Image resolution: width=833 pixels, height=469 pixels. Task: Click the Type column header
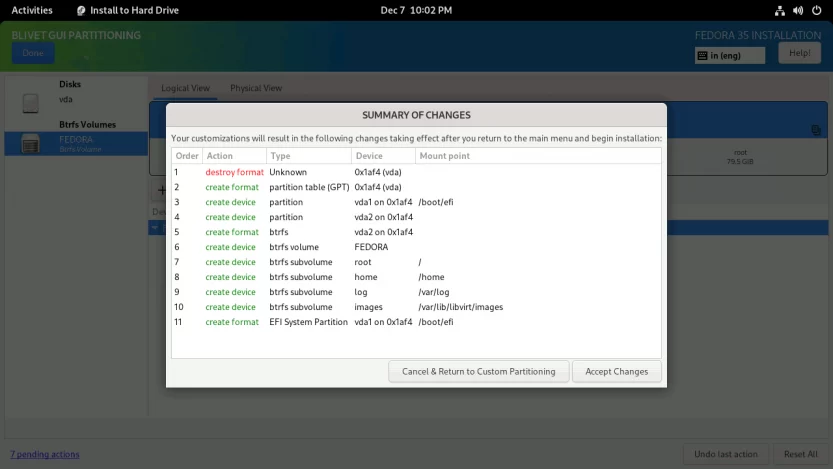tap(309, 156)
